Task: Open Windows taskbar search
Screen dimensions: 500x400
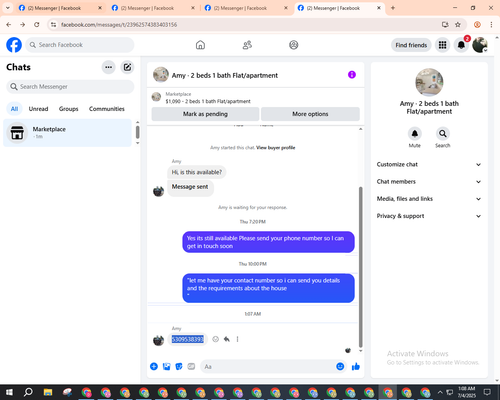Action: click(x=28, y=392)
